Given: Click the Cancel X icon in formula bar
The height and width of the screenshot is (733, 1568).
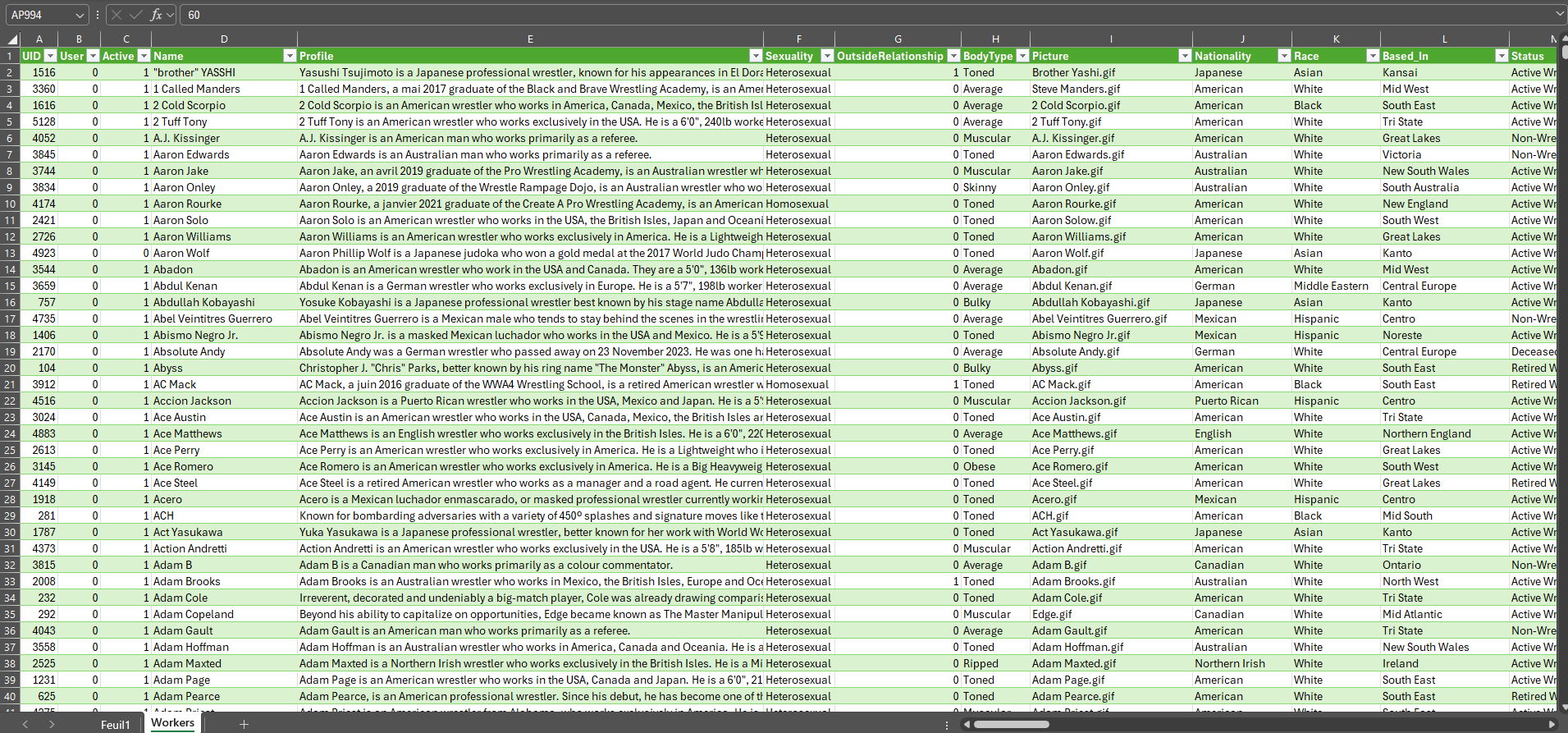Looking at the screenshot, I should pos(117,15).
